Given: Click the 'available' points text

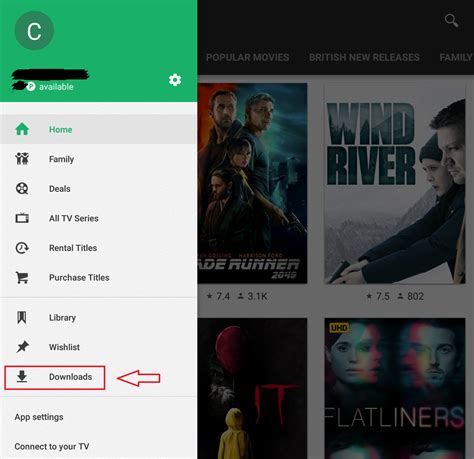Looking at the screenshot, I should tap(56, 87).
